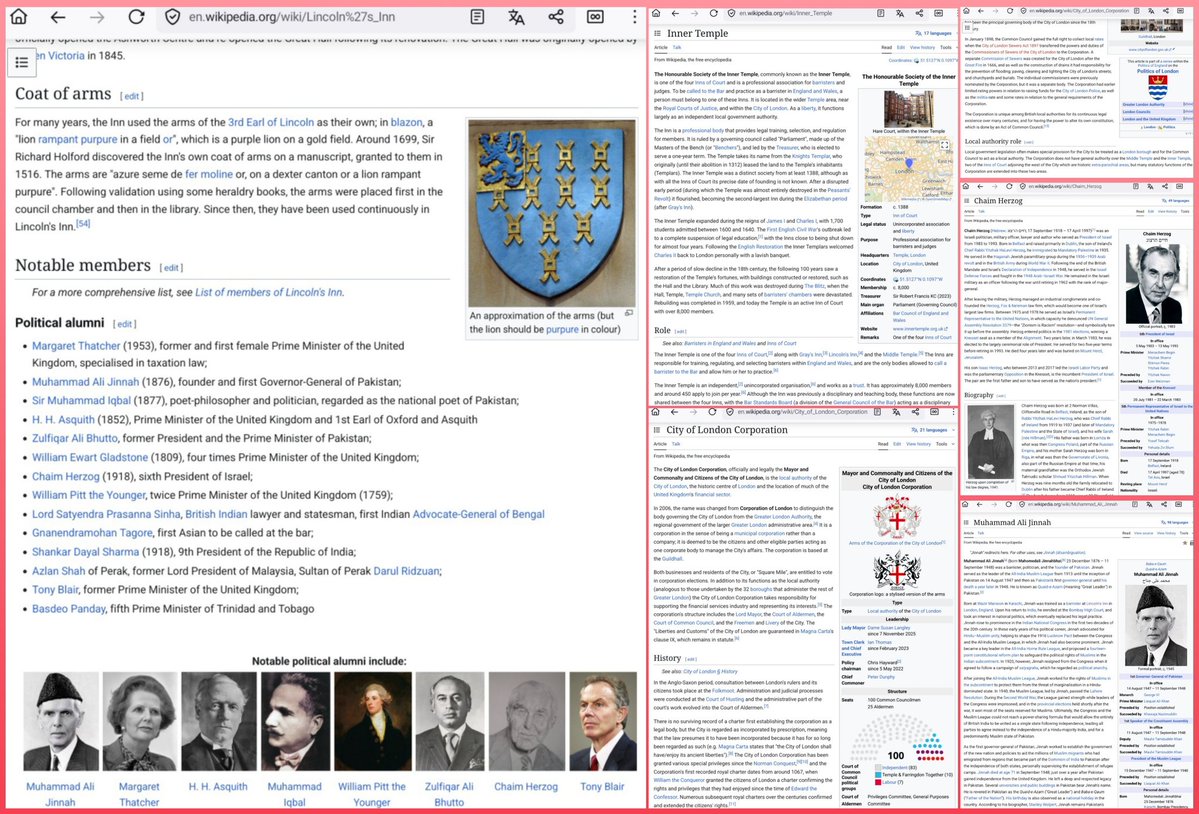Go home in the Muhammad Ali Jinnah window
The width and height of the screenshot is (1199, 814).
pyautogui.click(x=966, y=504)
